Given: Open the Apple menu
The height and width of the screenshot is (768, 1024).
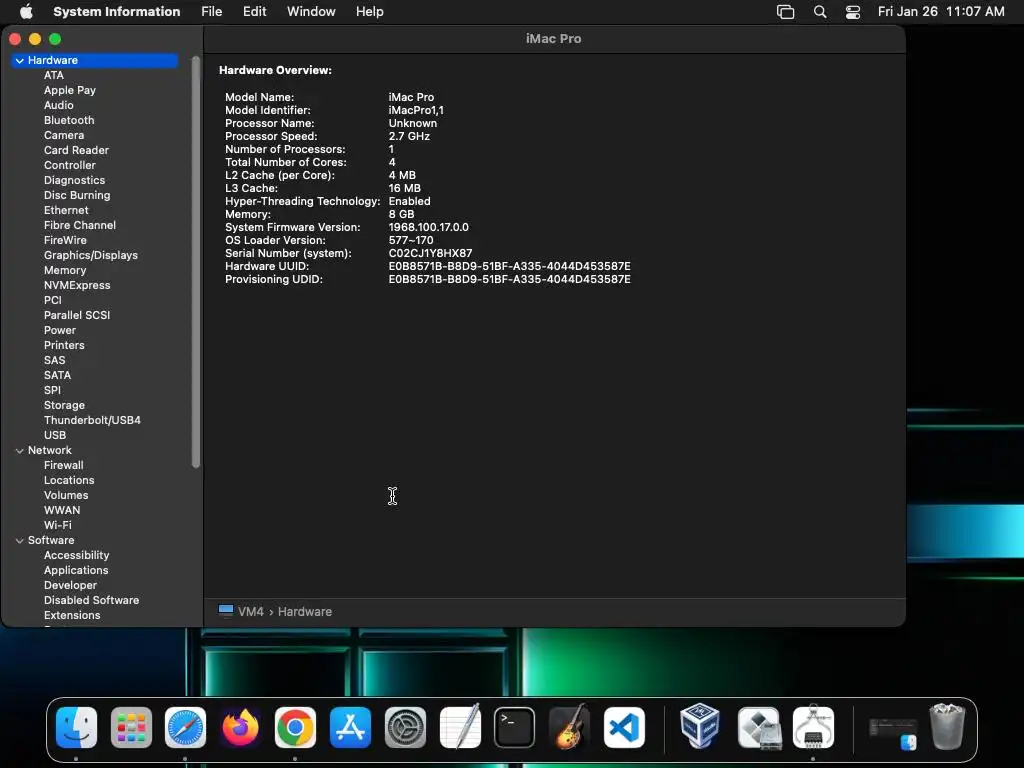Looking at the screenshot, I should click(x=26, y=11).
